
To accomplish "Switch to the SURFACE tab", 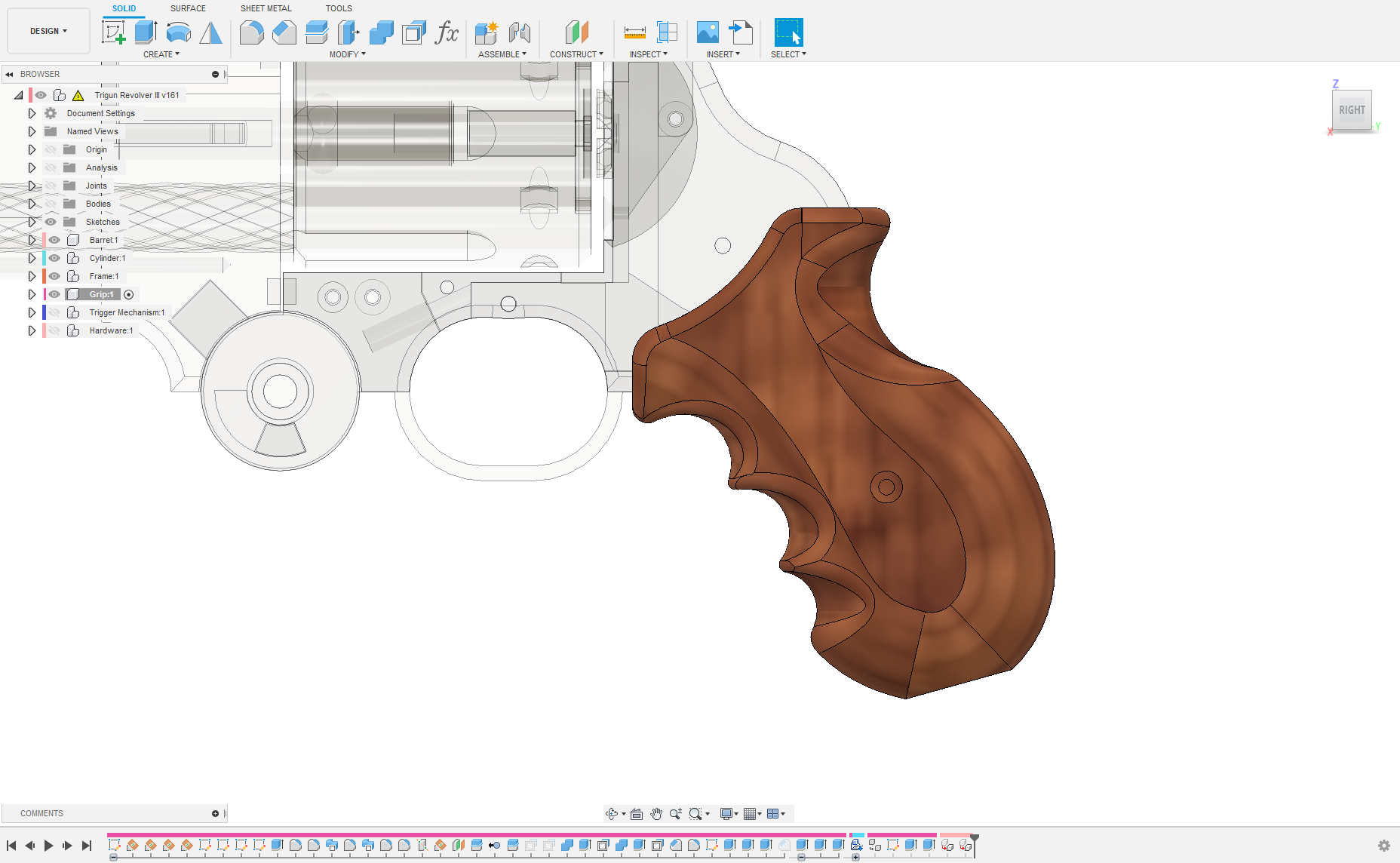I will [188, 8].
